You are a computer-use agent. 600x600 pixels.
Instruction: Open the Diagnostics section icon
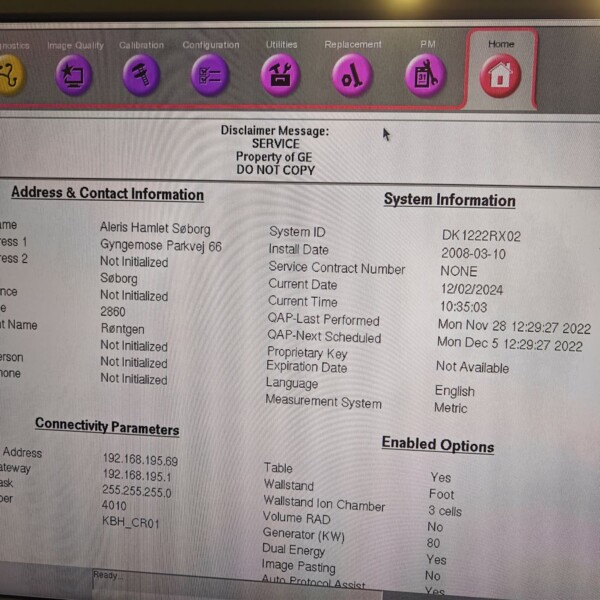pos(10,76)
